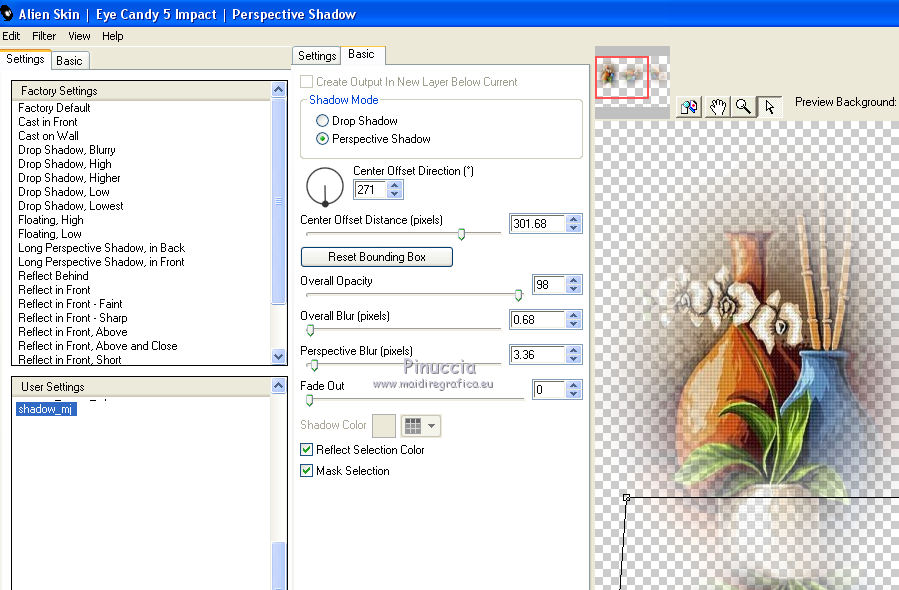Click the Center Offset Distance input field
The height and width of the screenshot is (590, 899).
pos(537,224)
